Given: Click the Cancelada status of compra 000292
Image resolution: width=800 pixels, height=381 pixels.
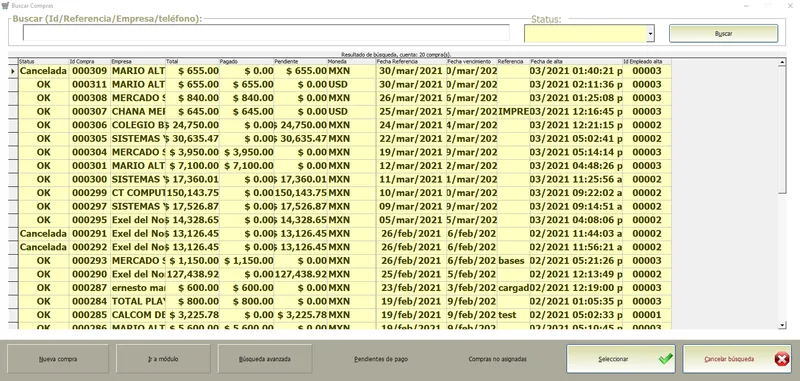Looking at the screenshot, I should tap(43, 247).
